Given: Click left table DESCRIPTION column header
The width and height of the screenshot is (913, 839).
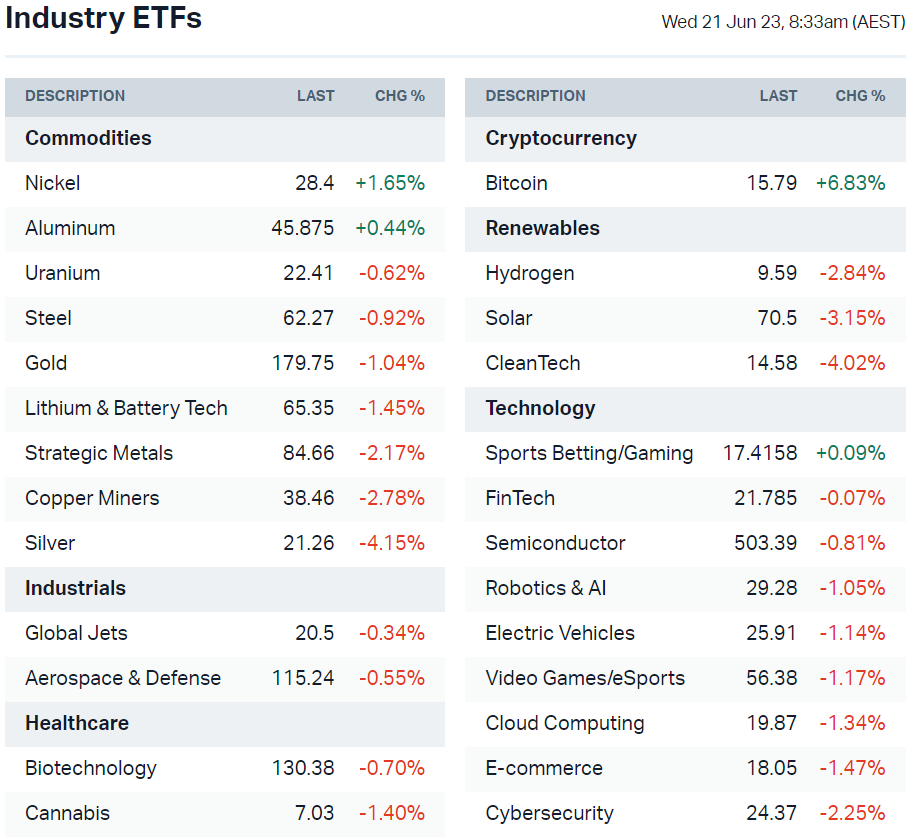Looking at the screenshot, I should (75, 96).
